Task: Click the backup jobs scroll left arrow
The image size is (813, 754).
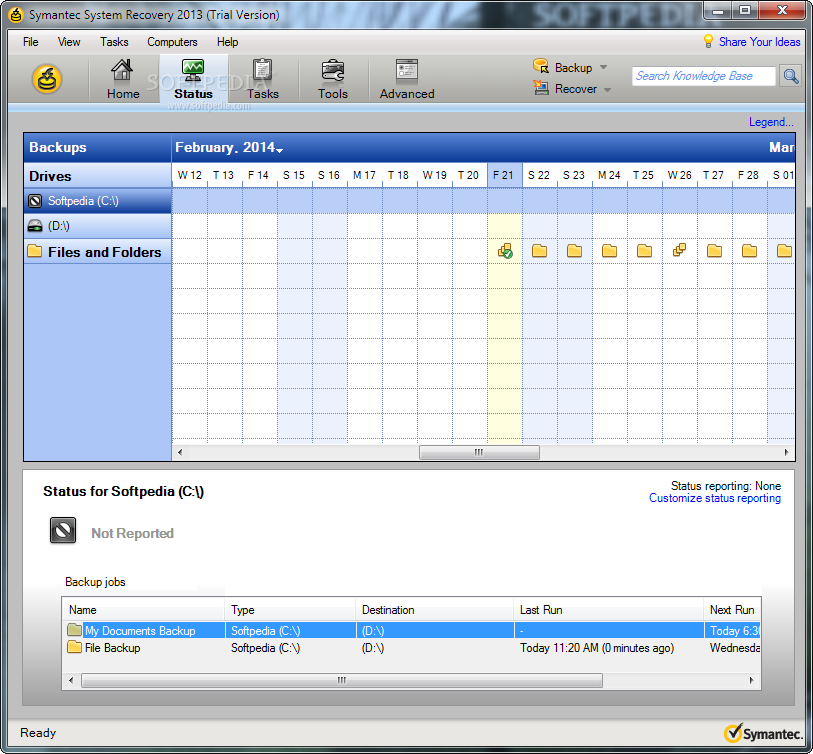Action: (71, 680)
